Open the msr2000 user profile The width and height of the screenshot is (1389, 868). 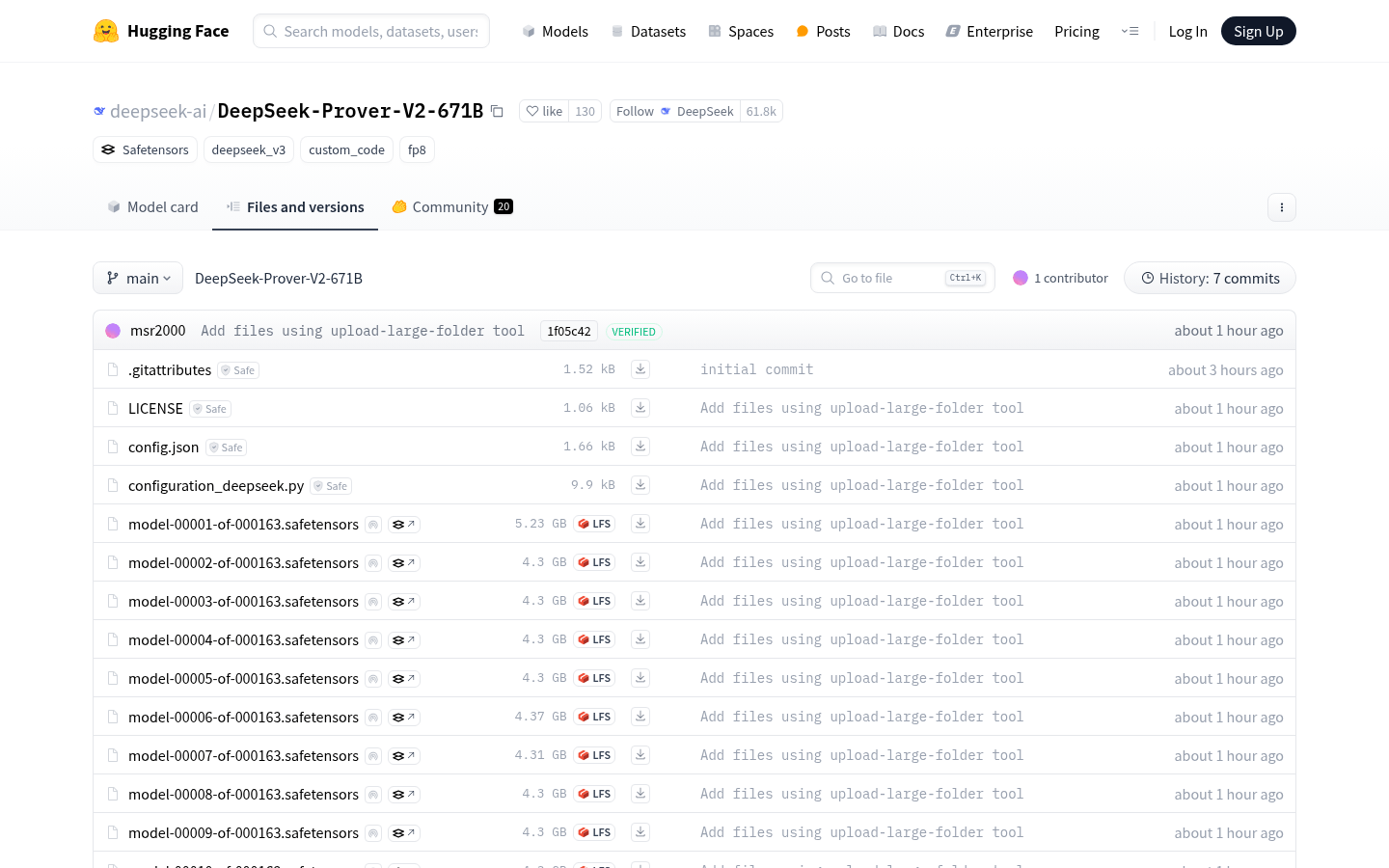[x=157, y=331]
